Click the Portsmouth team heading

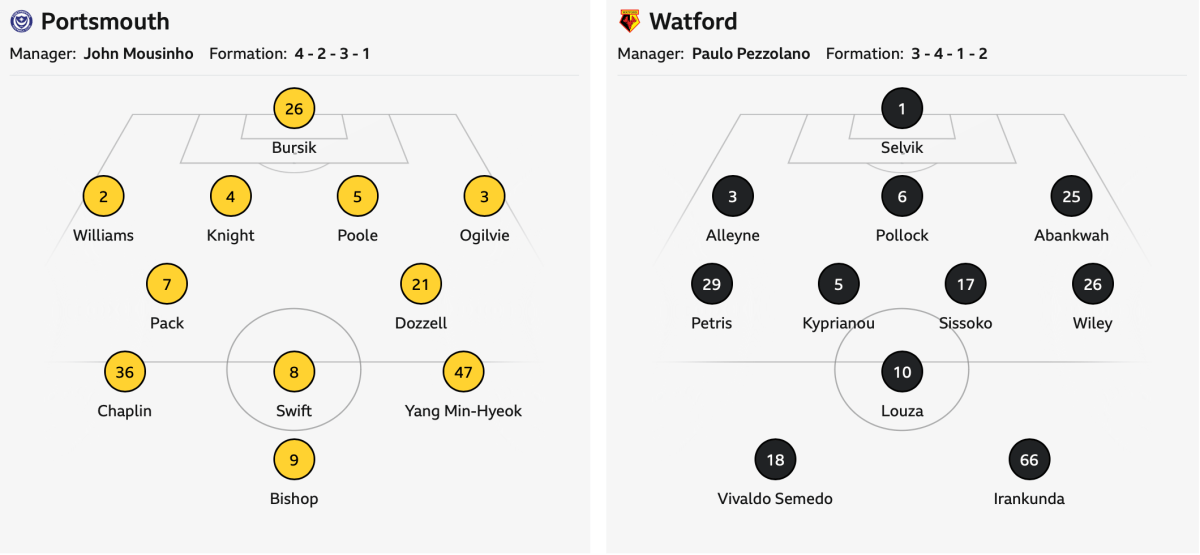(x=105, y=21)
